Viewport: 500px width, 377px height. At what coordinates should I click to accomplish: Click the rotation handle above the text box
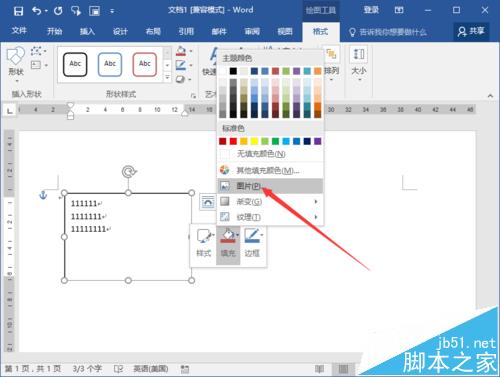coord(129,172)
